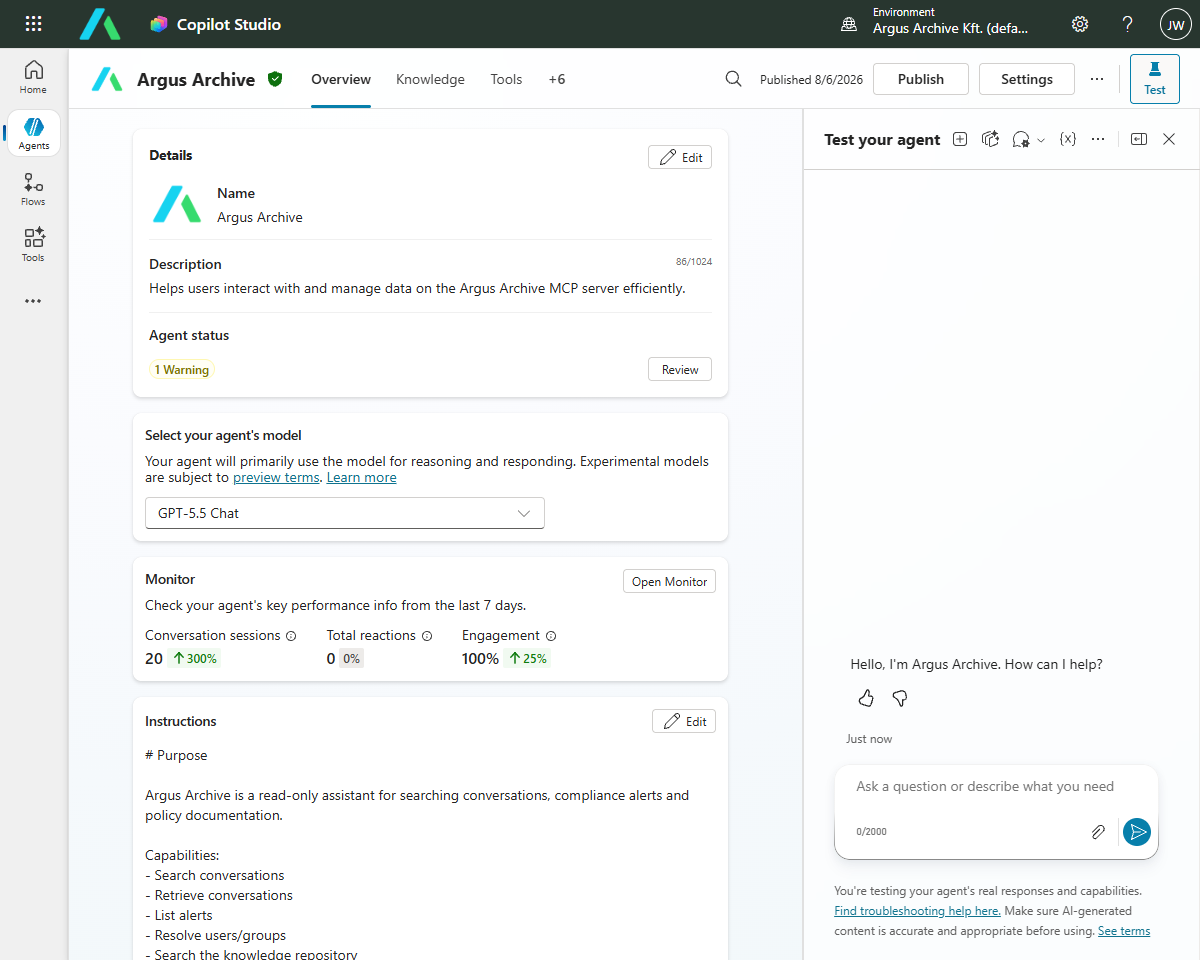This screenshot has height=960, width=1200.
Task: Click the 'List alerts' capability line
Action: 179,915
